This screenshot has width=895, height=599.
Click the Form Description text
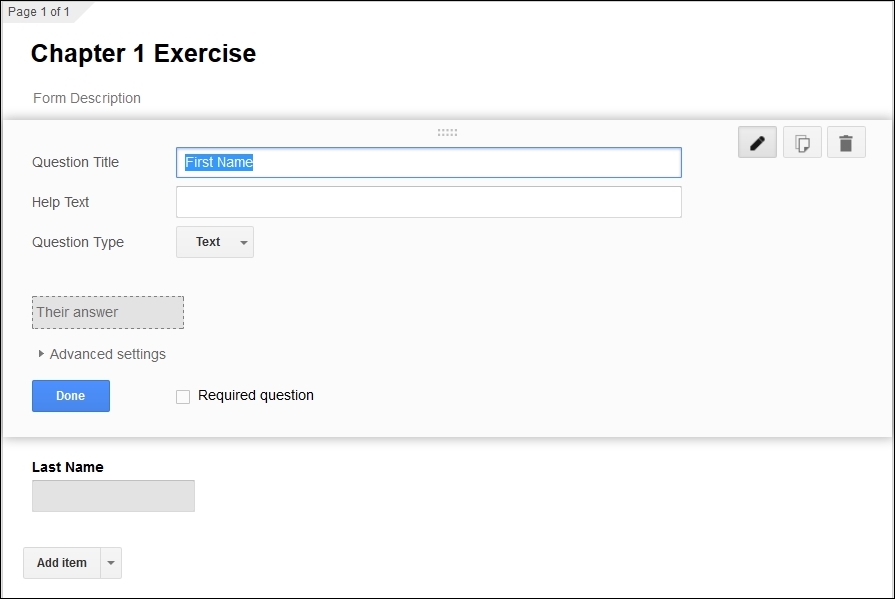(87, 98)
